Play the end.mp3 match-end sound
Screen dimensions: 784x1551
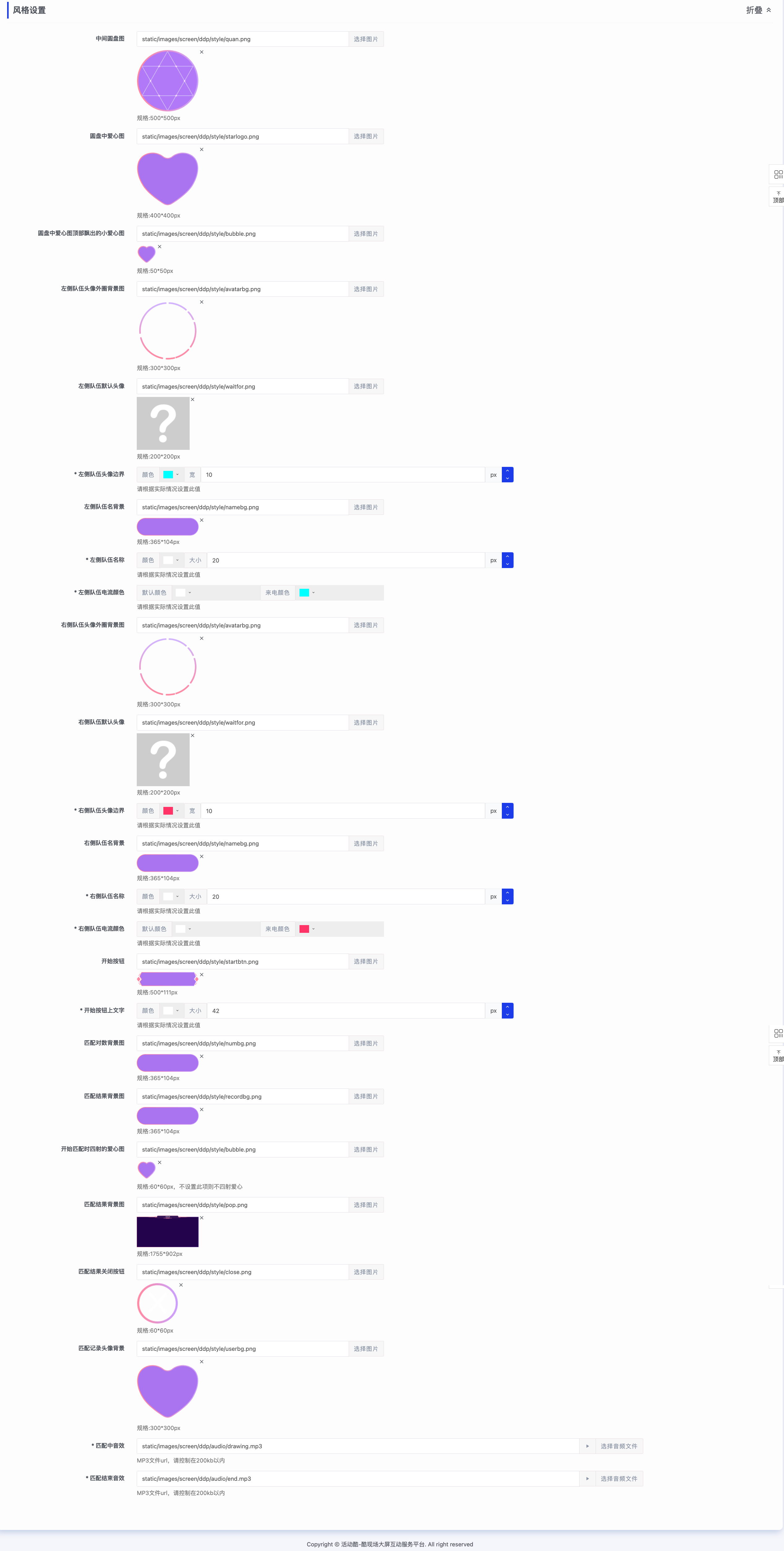pos(587,1478)
